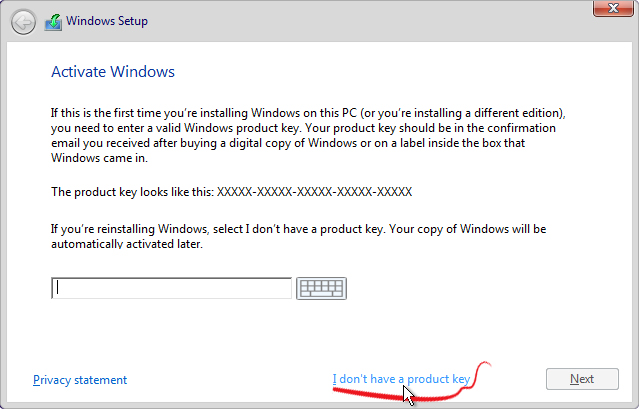The width and height of the screenshot is (639, 409).
Task: Click the "automatically activated later" text line
Action: pyautogui.click(x=127, y=244)
